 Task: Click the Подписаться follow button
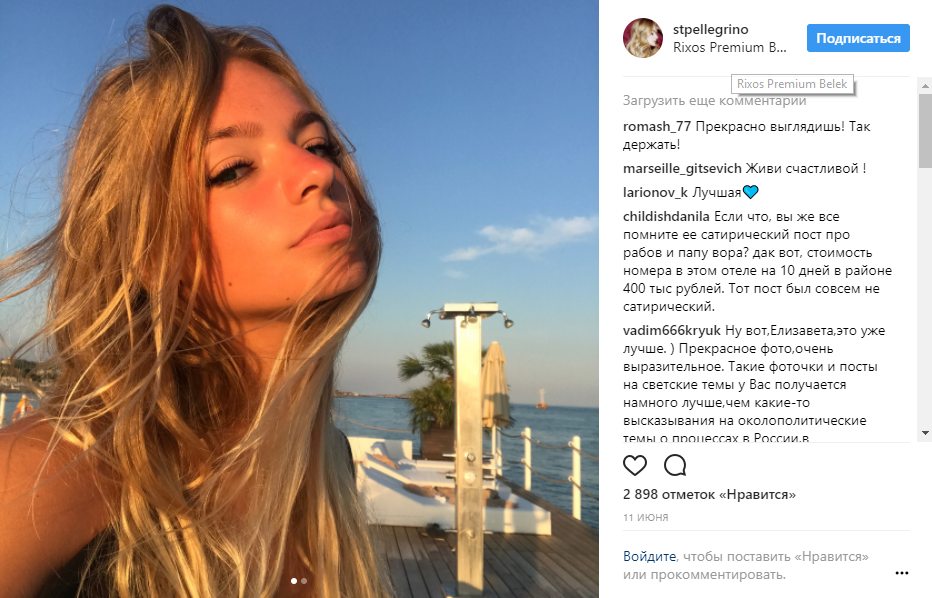858,38
